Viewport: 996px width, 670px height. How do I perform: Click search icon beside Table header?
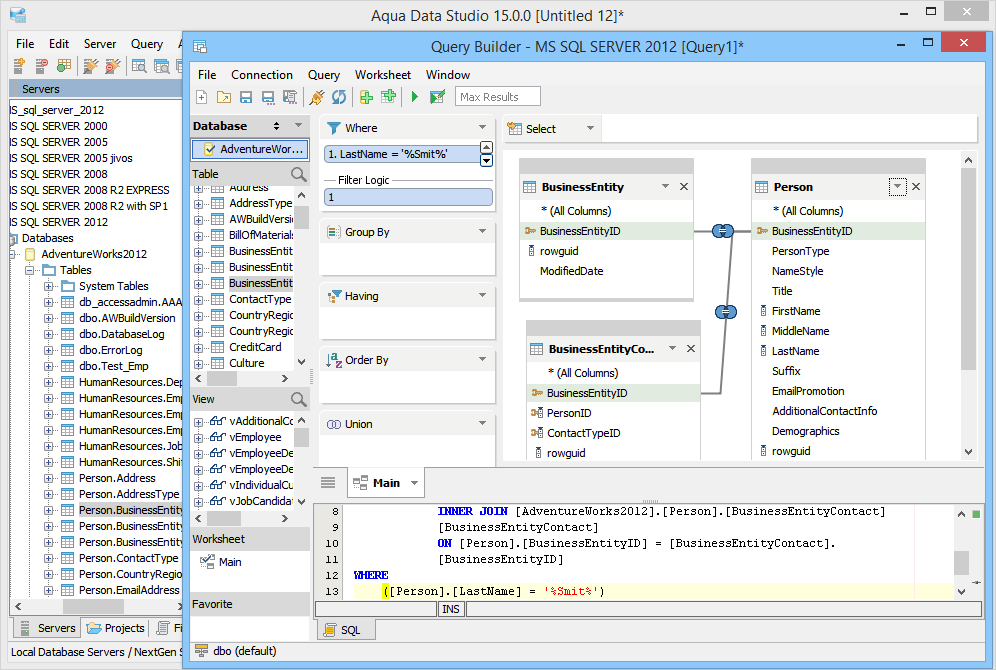299,174
